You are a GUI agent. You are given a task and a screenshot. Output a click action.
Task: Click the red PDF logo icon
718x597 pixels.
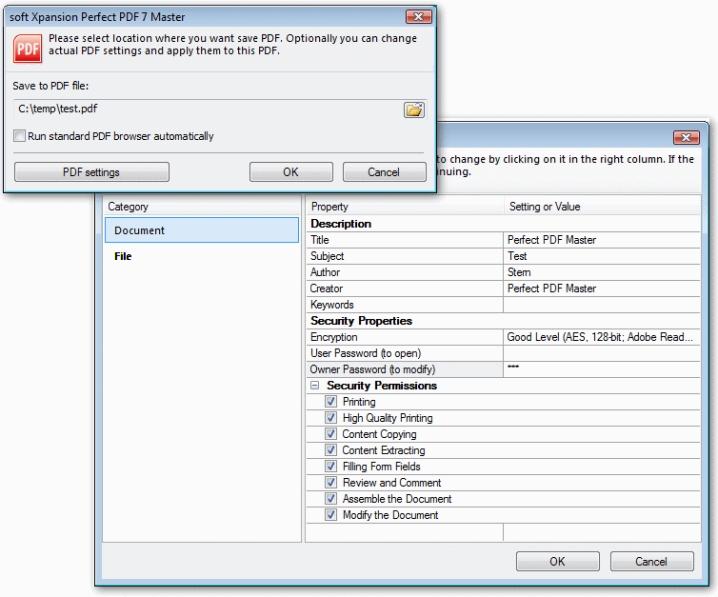pyautogui.click(x=29, y=49)
